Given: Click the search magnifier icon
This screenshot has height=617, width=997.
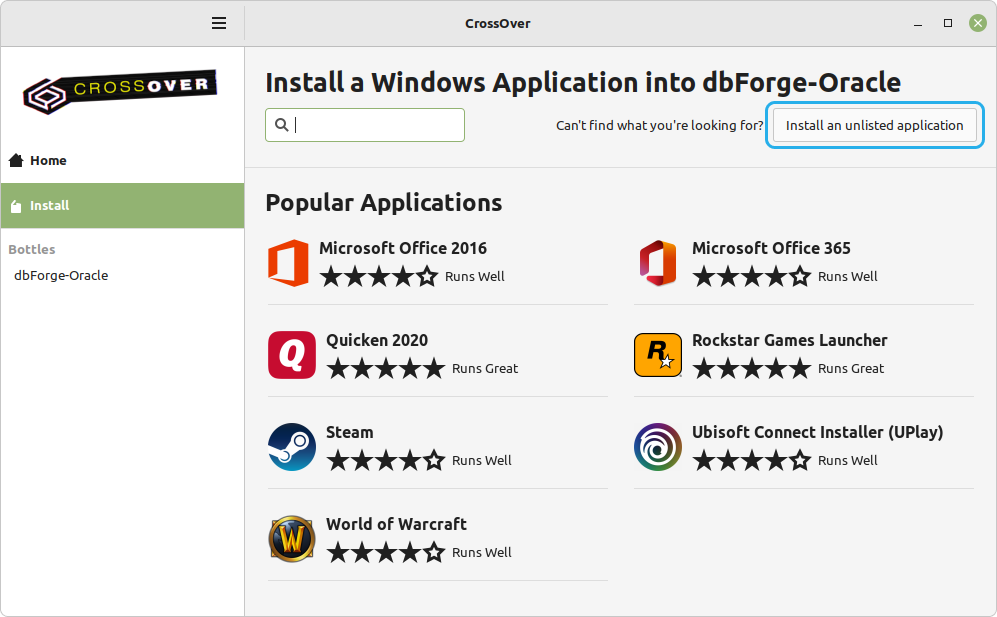Looking at the screenshot, I should pyautogui.click(x=282, y=125).
